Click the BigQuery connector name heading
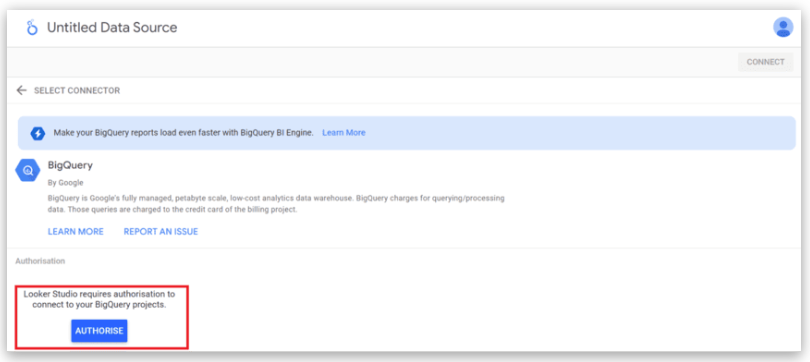810x362 pixels. [x=70, y=165]
